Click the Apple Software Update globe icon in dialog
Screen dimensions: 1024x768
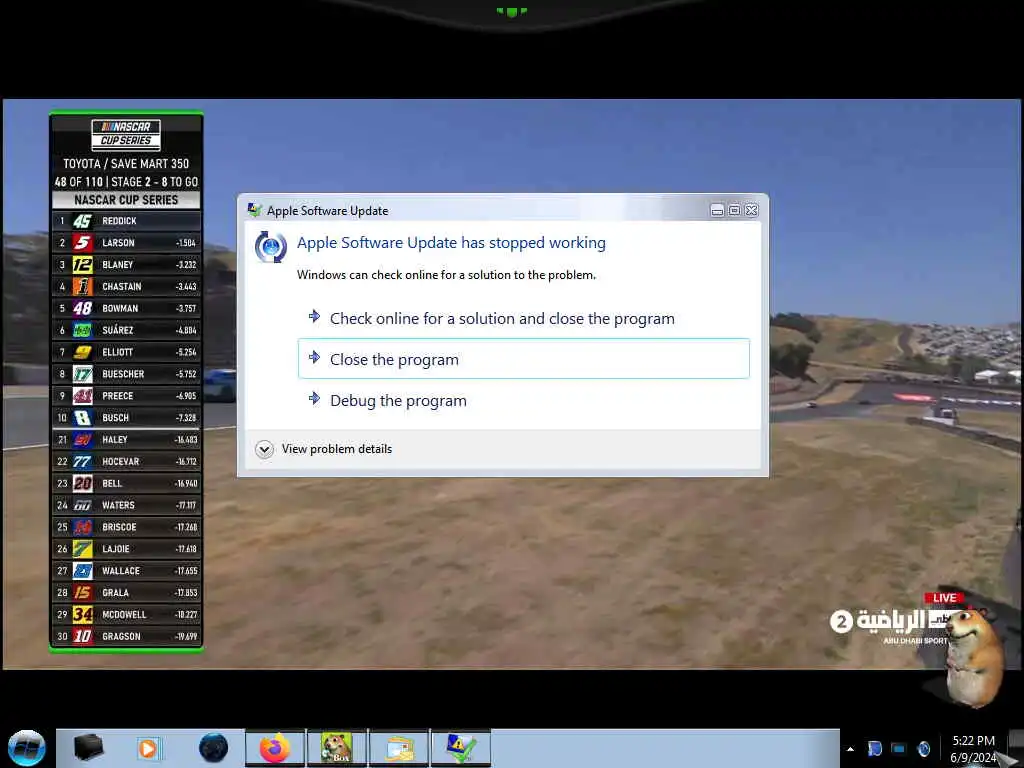click(270, 247)
